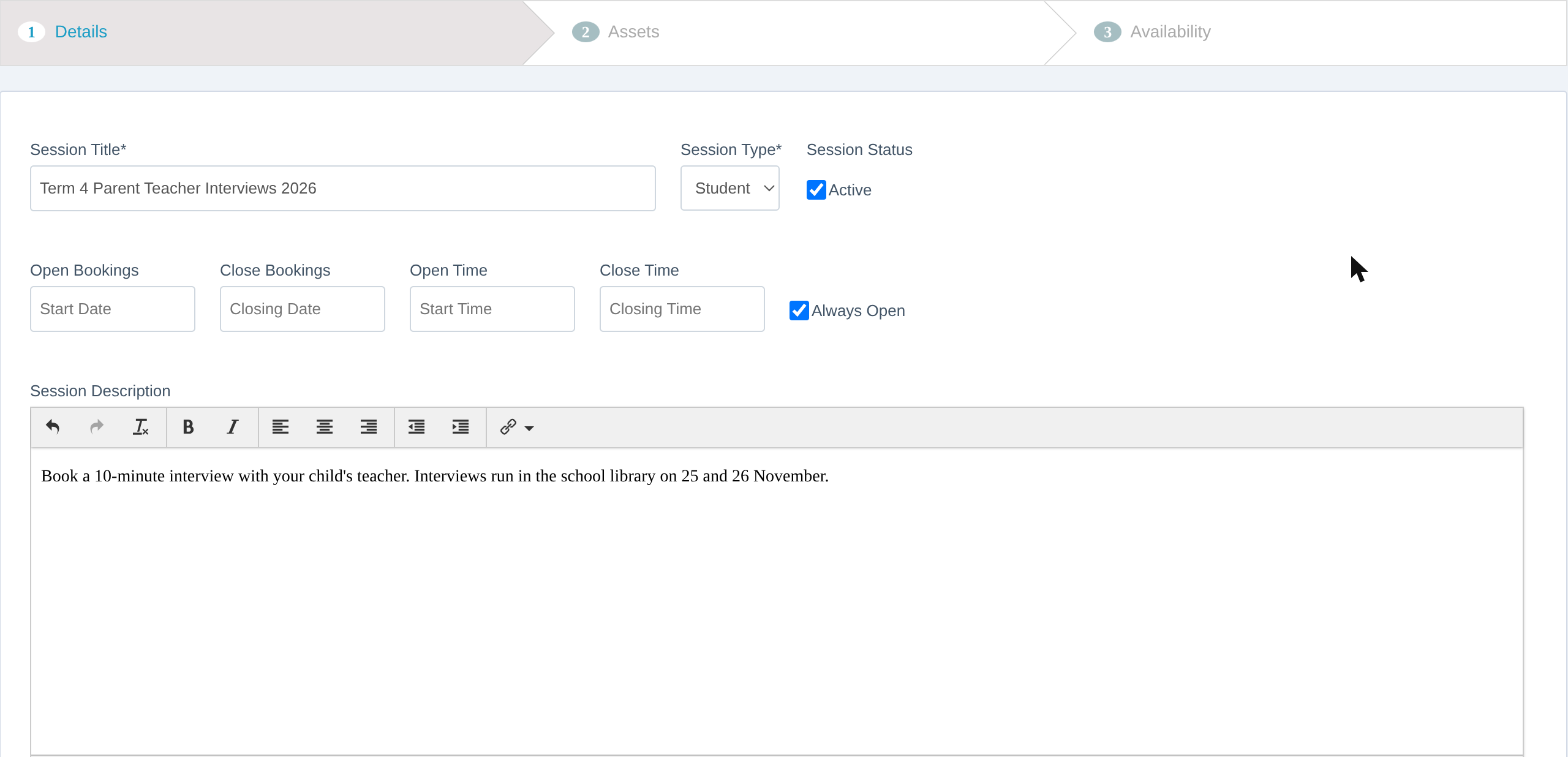Set the Close Bookings closing date
This screenshot has height=757, width=1568.
302,309
